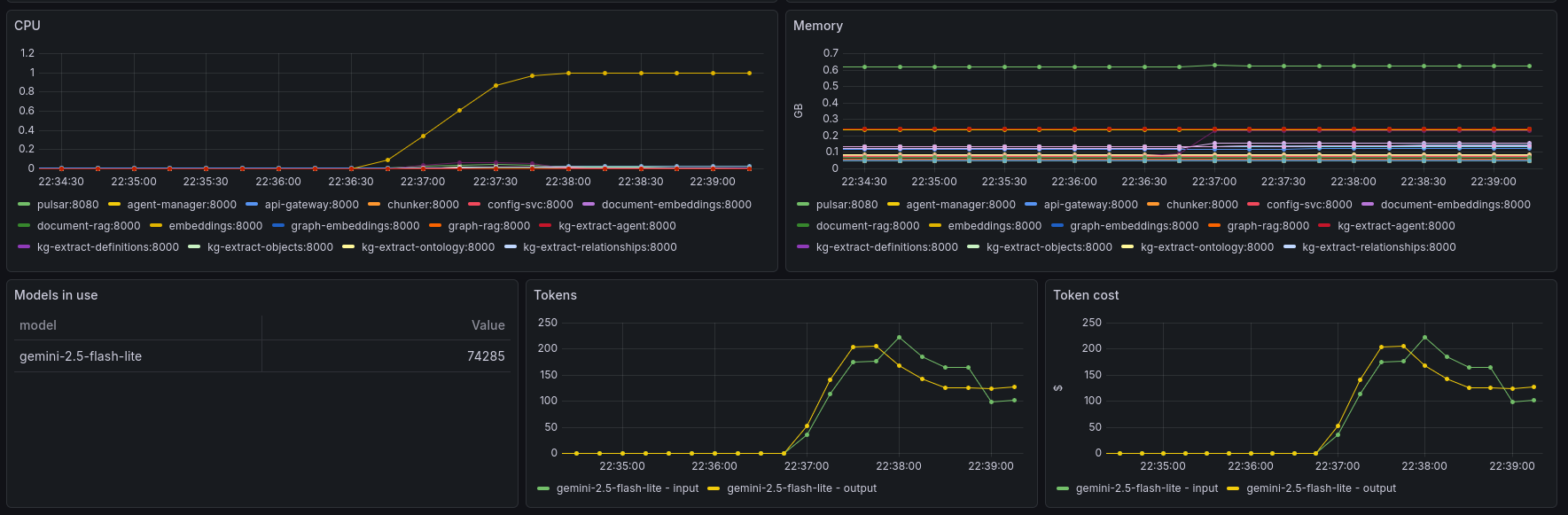This screenshot has width=1568, height=515.
Task: Select kg-extract-objects:8000 in CPU legend
Action: [270, 247]
